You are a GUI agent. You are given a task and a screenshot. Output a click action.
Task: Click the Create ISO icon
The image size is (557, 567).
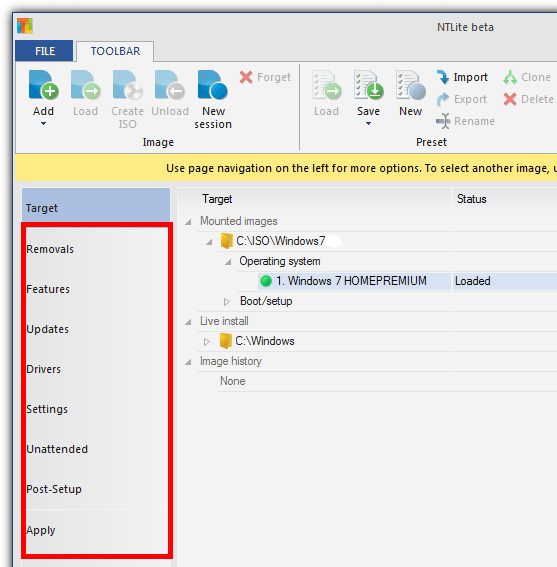point(127,85)
